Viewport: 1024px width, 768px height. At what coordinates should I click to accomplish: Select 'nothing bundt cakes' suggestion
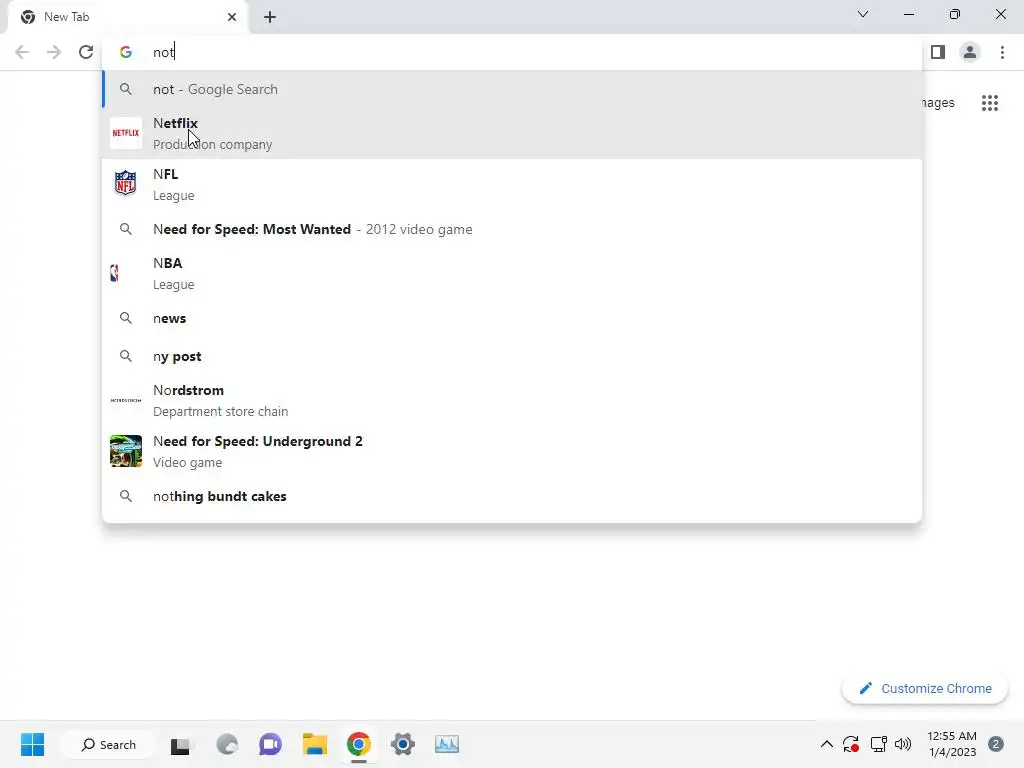(x=512, y=496)
